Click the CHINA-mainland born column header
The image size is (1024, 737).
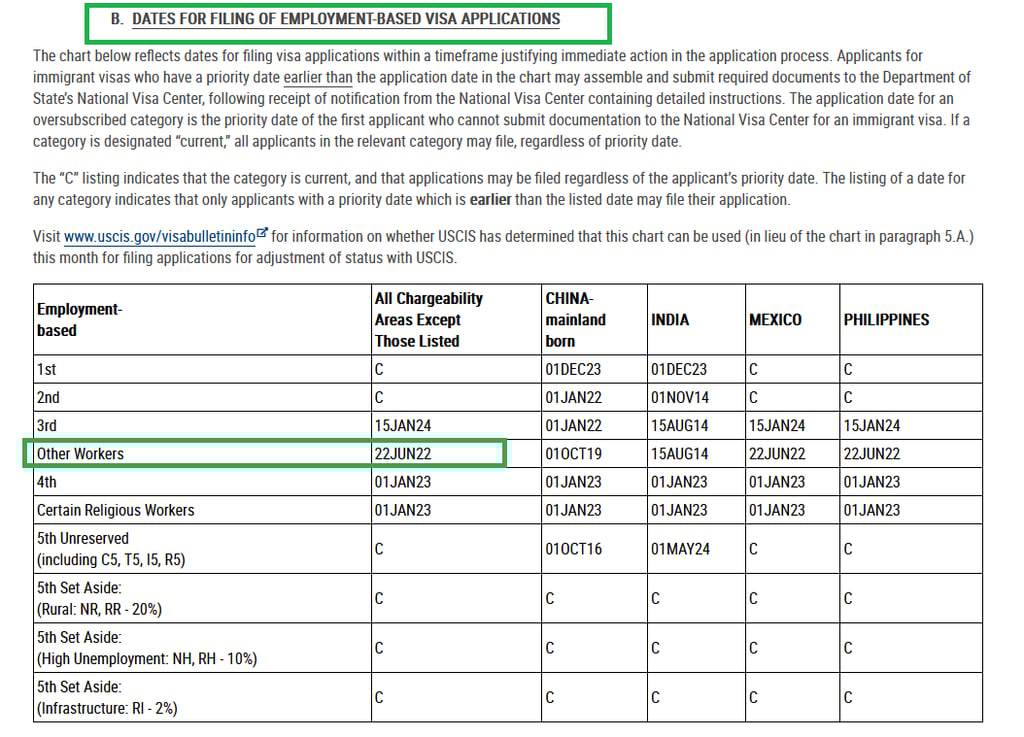pos(575,320)
